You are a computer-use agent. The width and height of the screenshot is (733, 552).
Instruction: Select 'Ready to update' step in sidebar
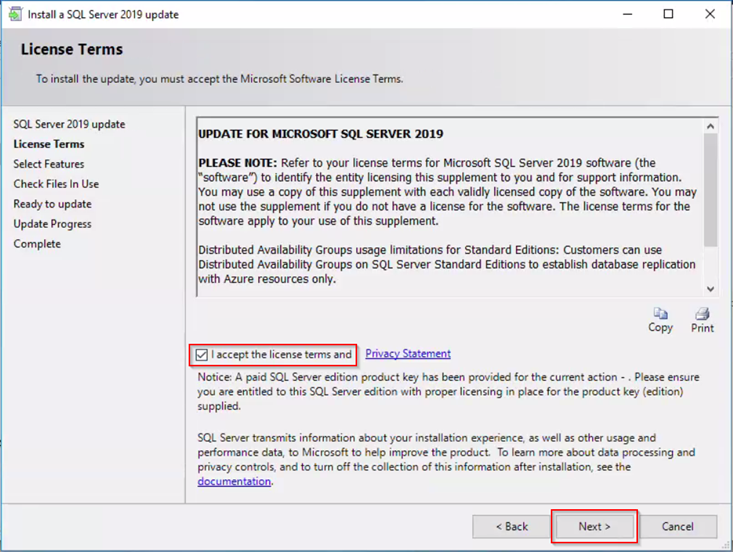52,204
